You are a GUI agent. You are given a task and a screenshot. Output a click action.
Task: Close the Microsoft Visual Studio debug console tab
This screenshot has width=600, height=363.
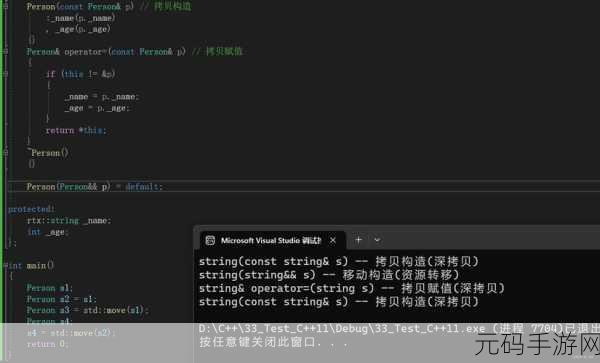[333, 240]
